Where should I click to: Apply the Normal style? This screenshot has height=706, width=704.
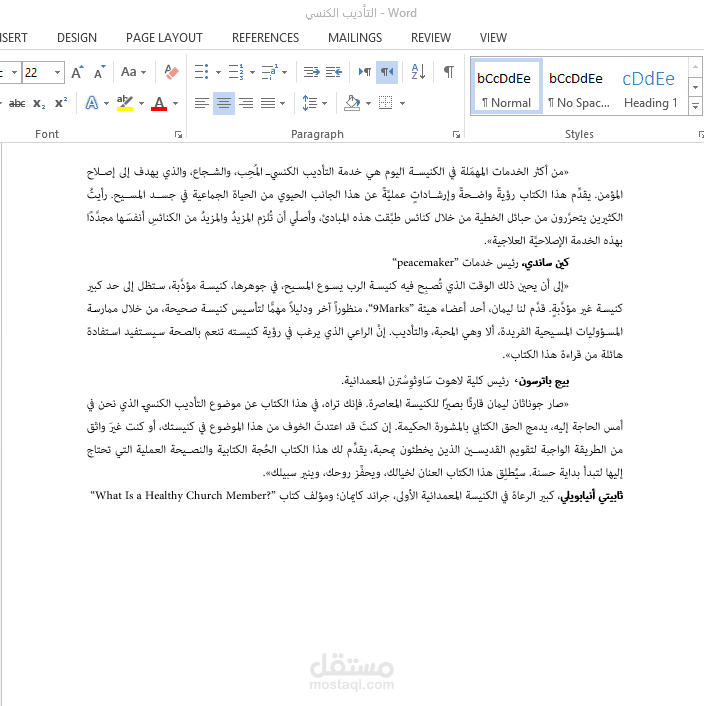506,86
